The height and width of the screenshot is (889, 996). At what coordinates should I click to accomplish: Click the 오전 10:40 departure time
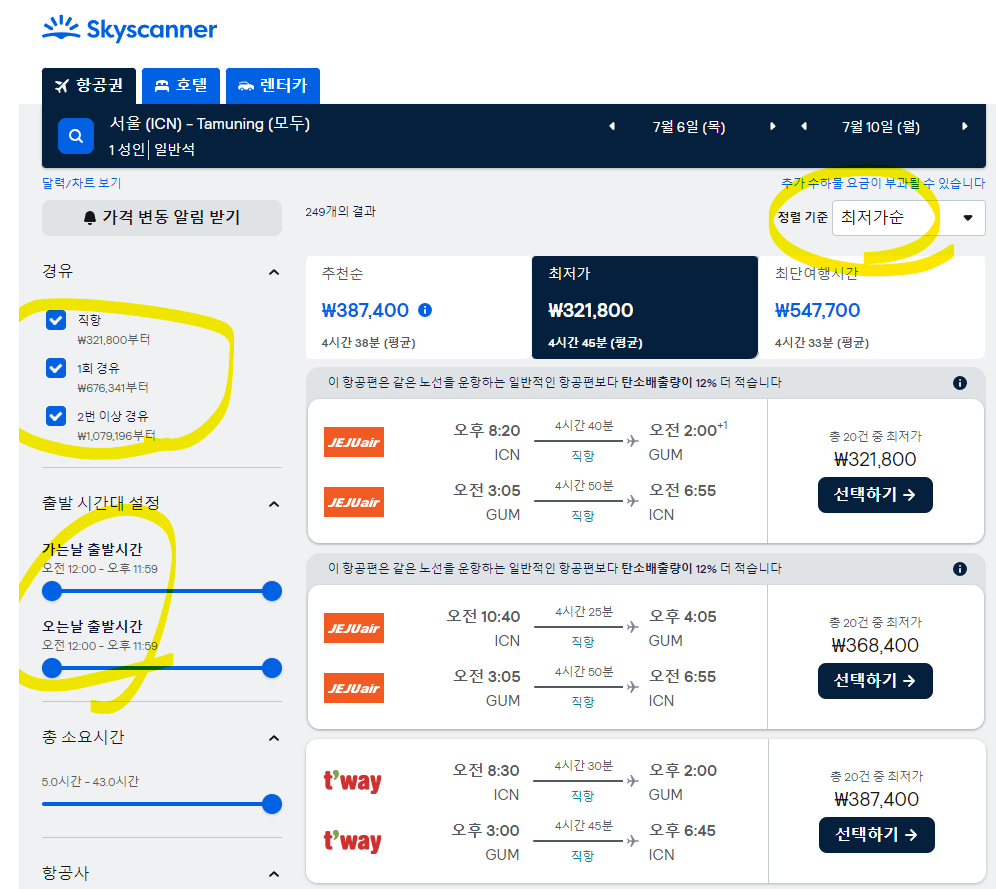[483, 617]
